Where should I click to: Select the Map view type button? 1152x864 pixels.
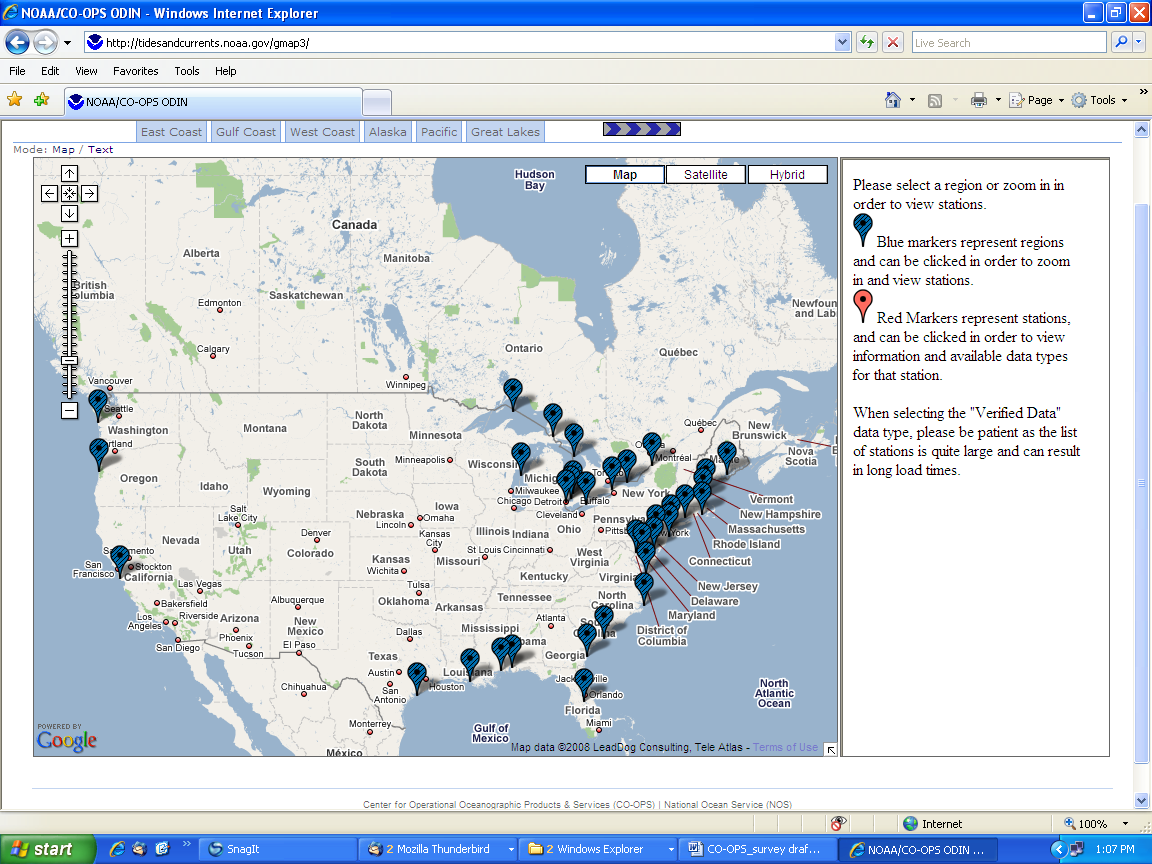(624, 174)
